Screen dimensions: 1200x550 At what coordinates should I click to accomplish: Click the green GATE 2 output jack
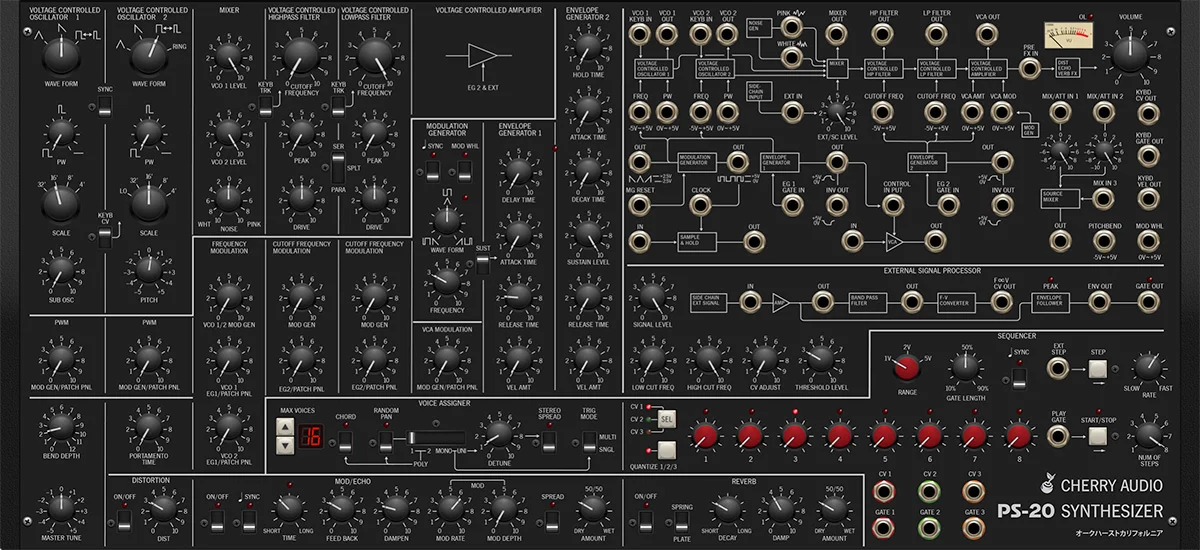929,528
